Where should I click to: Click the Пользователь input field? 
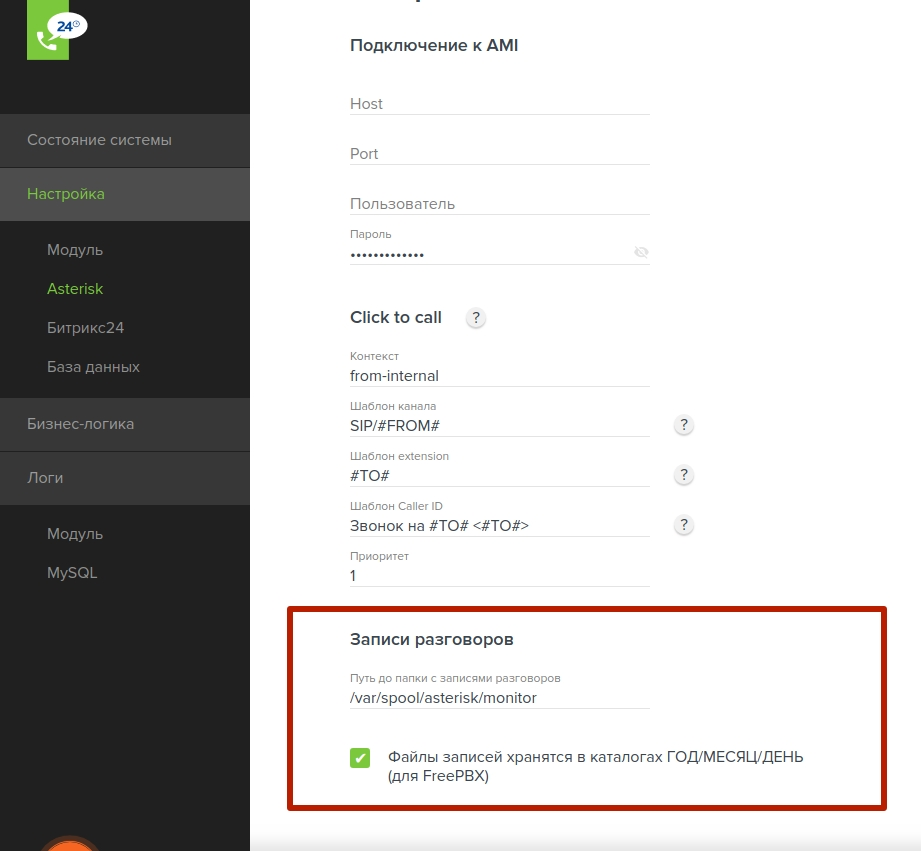[x=499, y=204]
